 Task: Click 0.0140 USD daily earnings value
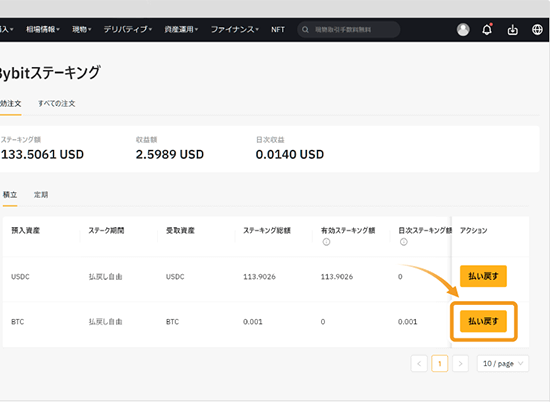tap(290, 154)
